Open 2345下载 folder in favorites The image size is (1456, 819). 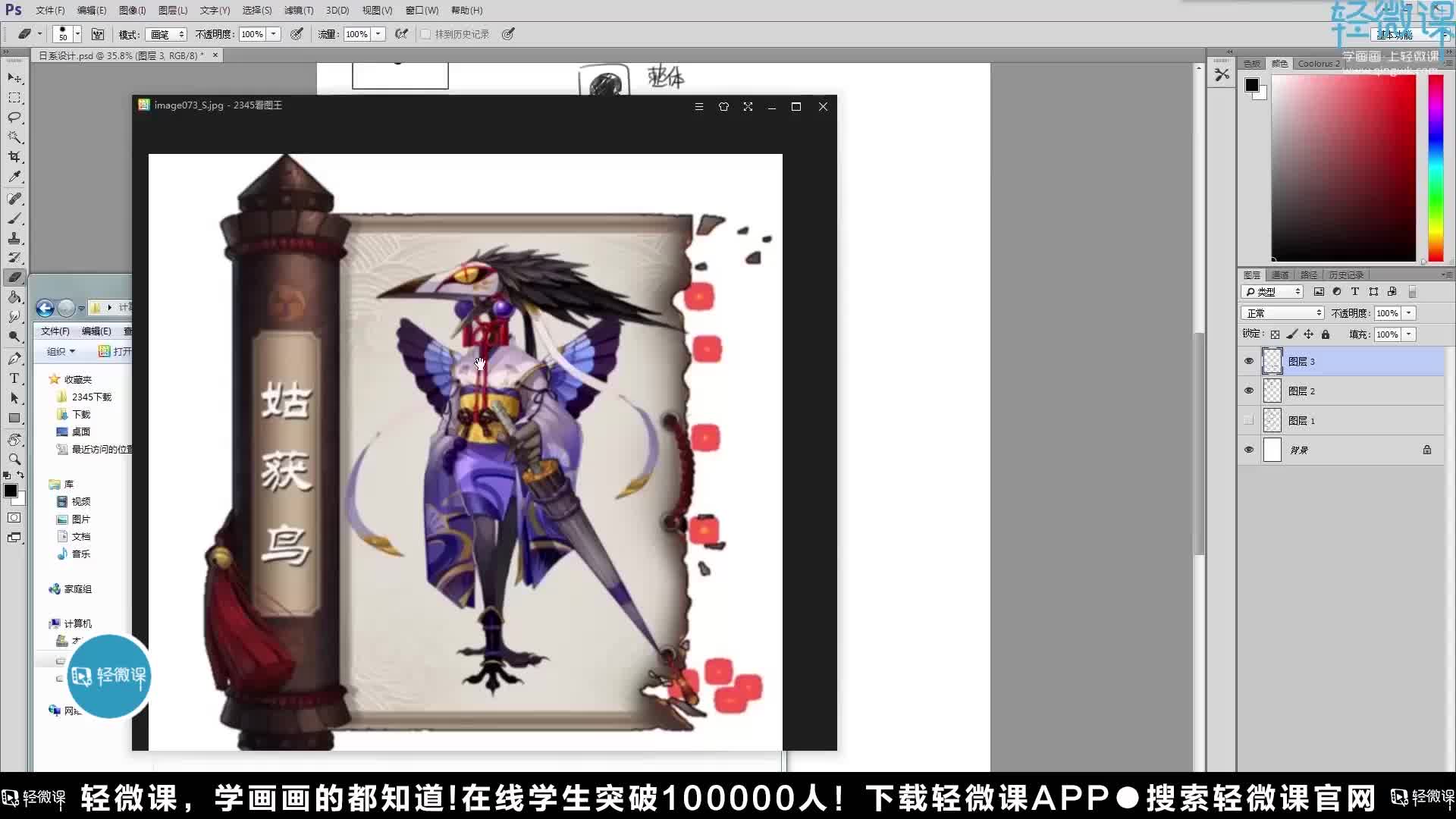pyautogui.click(x=91, y=397)
